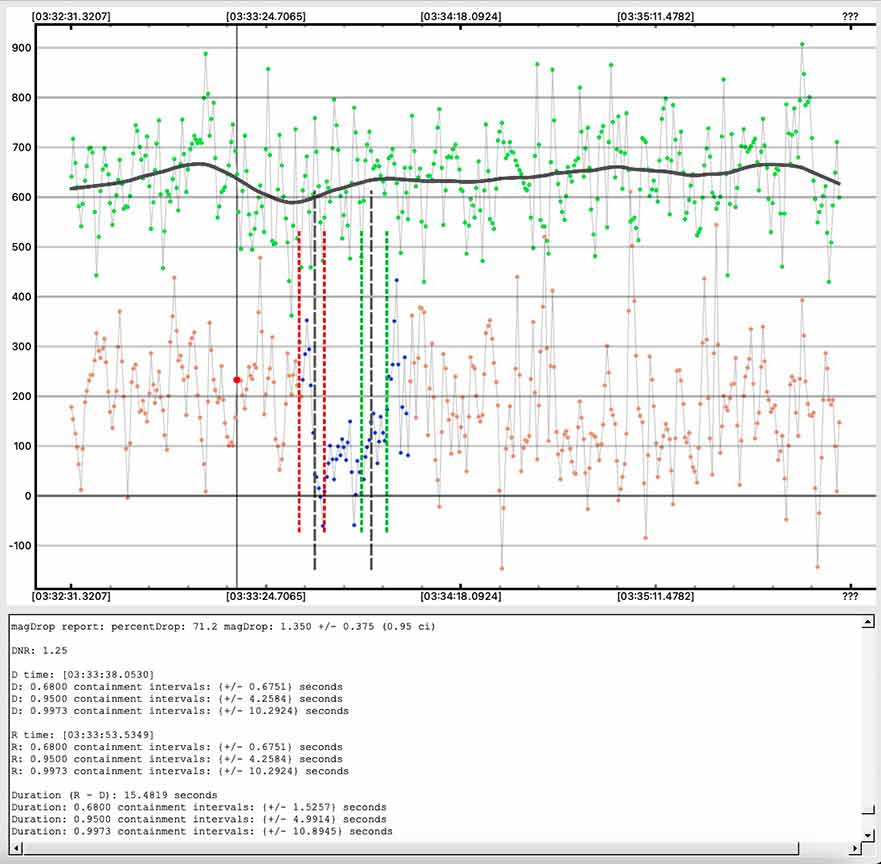This screenshot has height=864, width=881.
Task: Click the right arrow of the horizontal scrollbar
Action: click(x=855, y=847)
